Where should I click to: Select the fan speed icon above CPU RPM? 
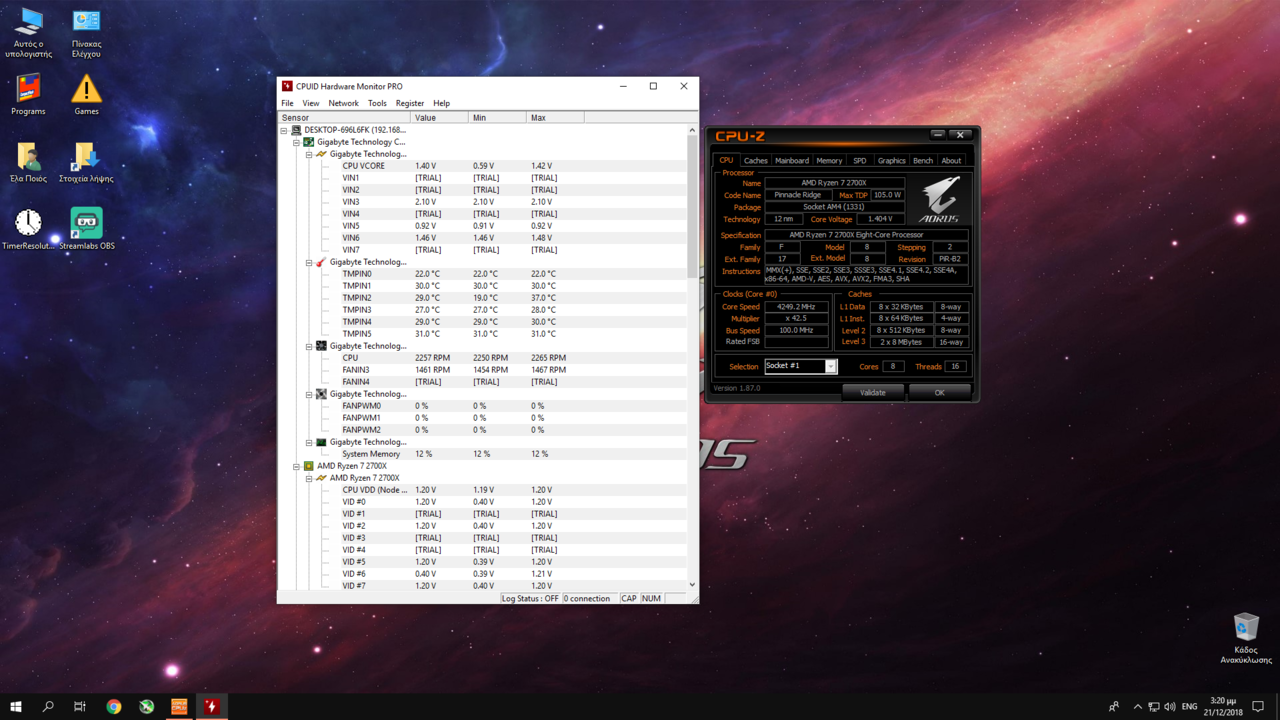(321, 346)
